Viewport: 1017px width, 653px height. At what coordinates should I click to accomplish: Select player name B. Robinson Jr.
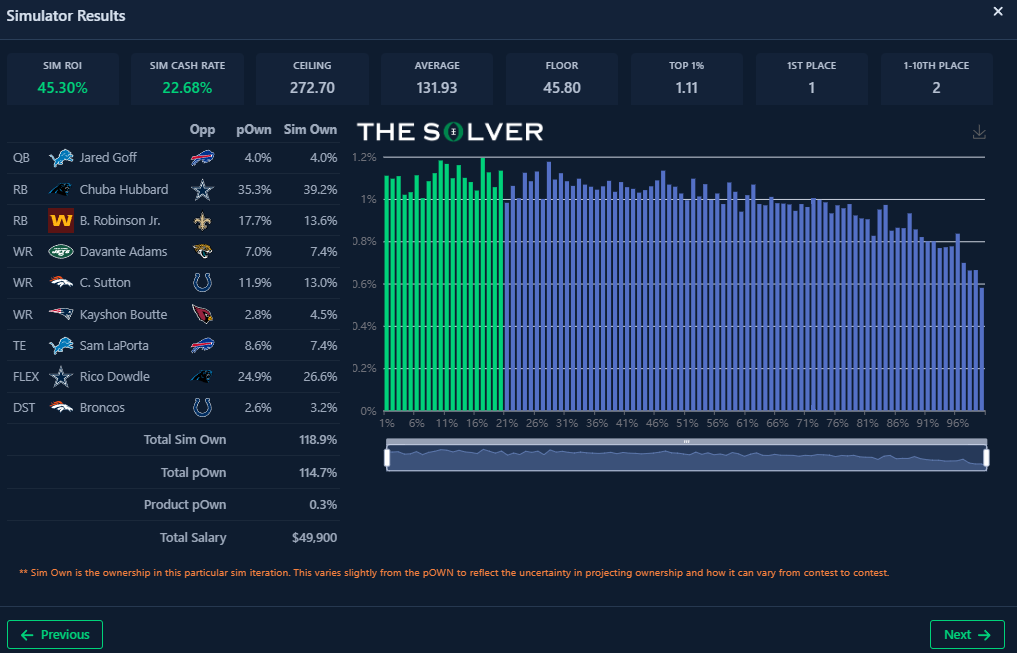(120, 220)
